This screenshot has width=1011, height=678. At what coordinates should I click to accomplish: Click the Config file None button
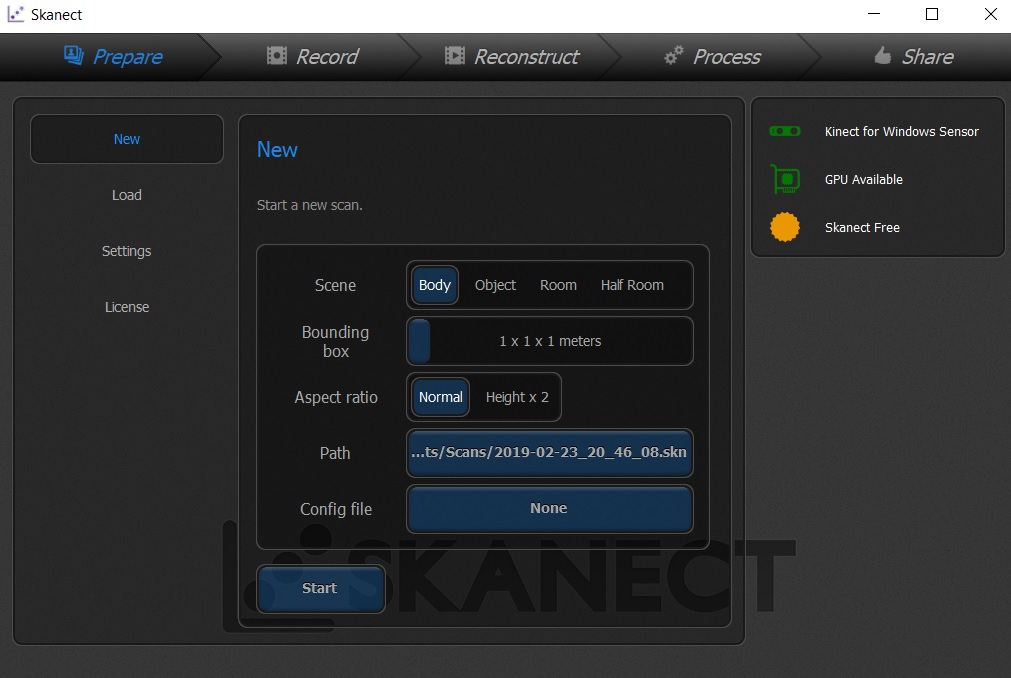tap(550, 508)
